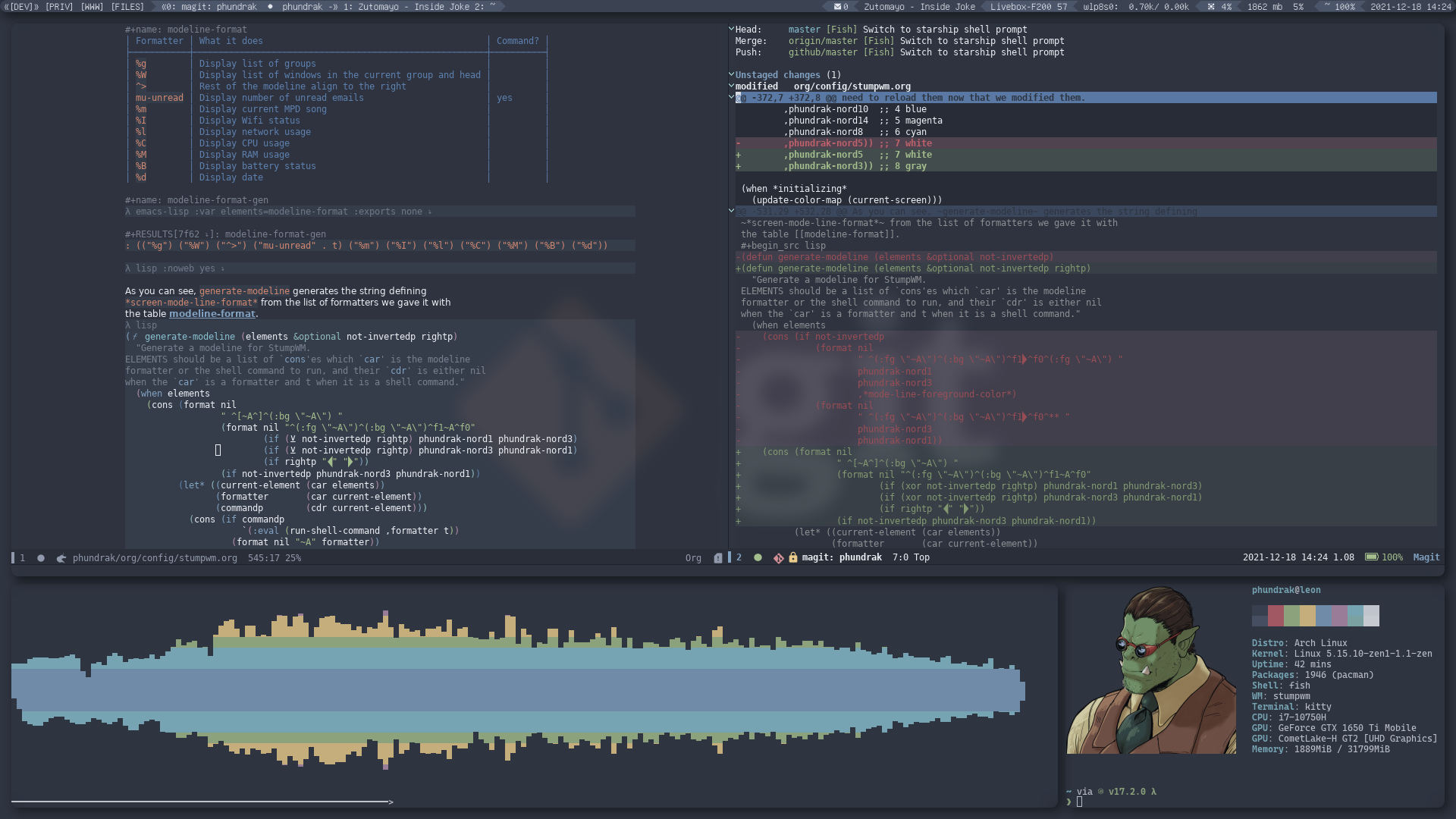The width and height of the screenshot is (1456, 819).
Task: Toggle the HEAD branch disclosure in Magit
Action: pyautogui.click(x=732, y=29)
